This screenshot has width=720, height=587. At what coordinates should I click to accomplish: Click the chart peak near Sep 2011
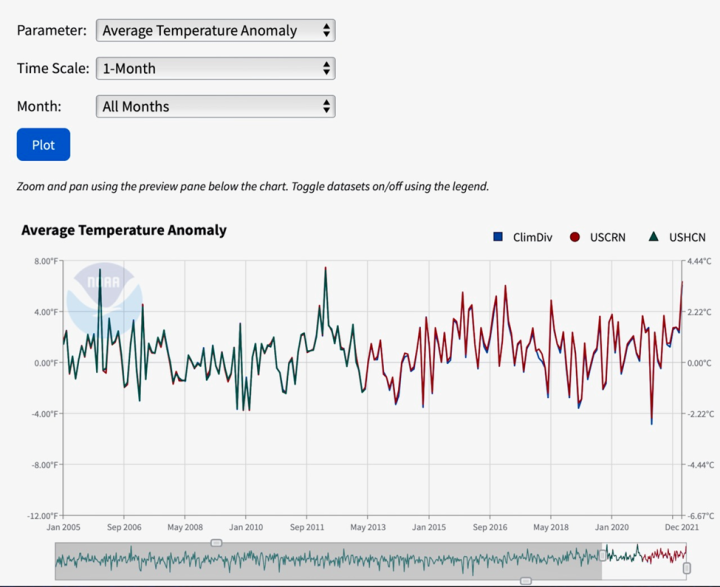tap(325, 268)
